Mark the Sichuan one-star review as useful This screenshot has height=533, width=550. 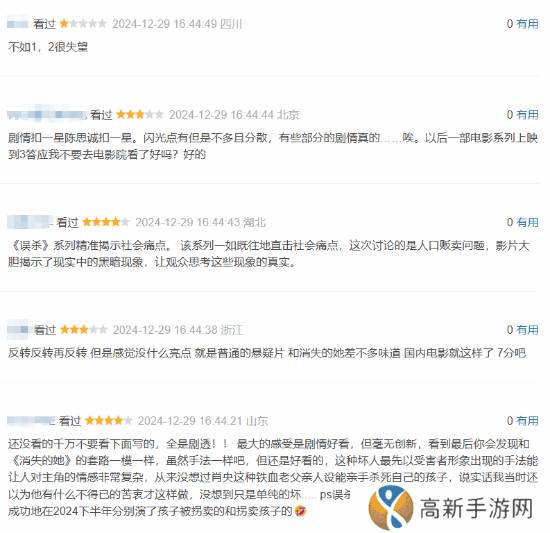pyautogui.click(x=527, y=24)
